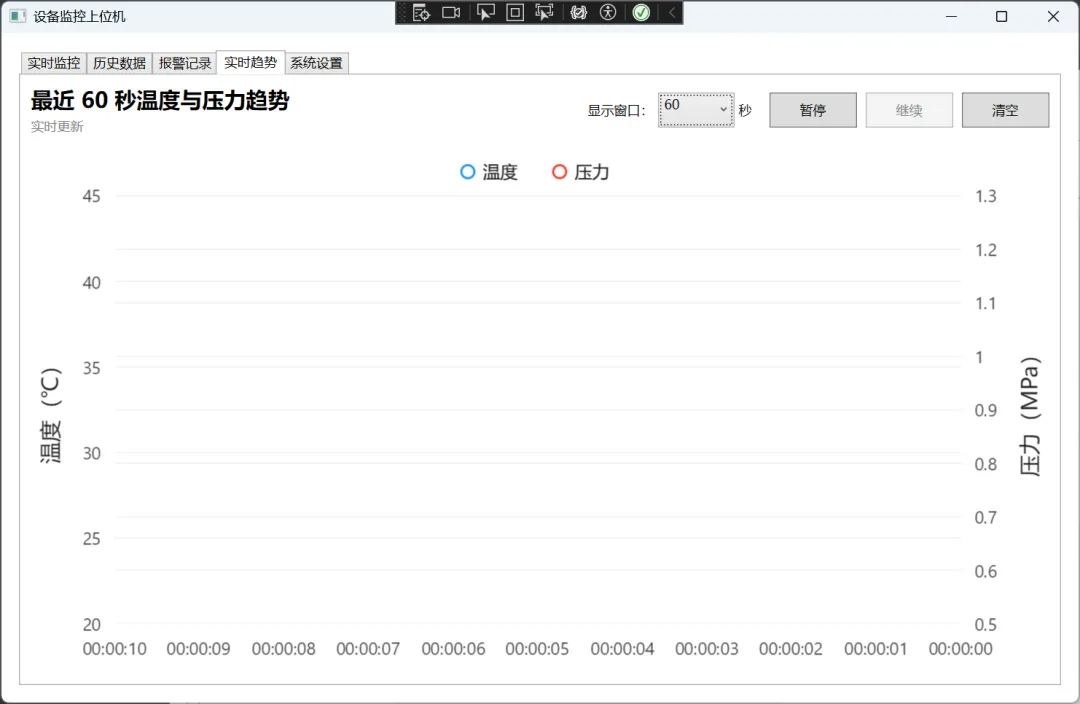Image resolution: width=1080 pixels, height=704 pixels.
Task: Click the track focused element icon
Action: click(544, 12)
